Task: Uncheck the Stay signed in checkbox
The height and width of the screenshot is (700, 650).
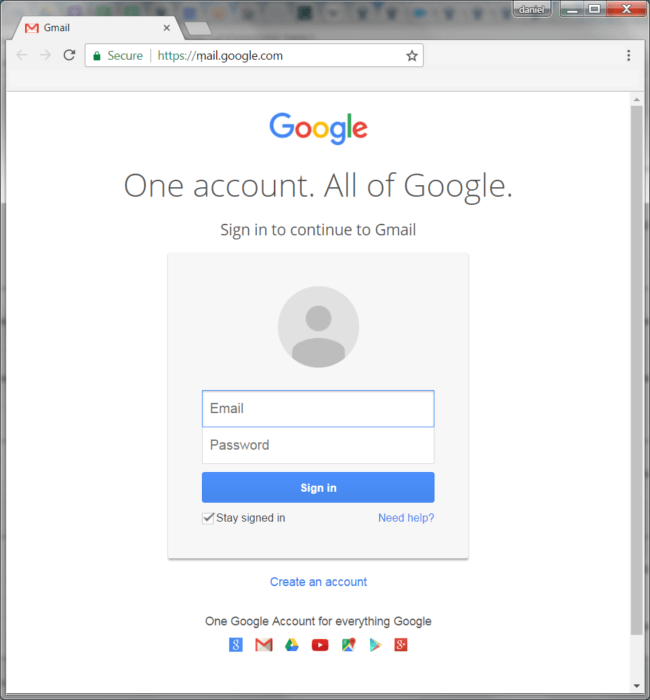Action: 208,518
